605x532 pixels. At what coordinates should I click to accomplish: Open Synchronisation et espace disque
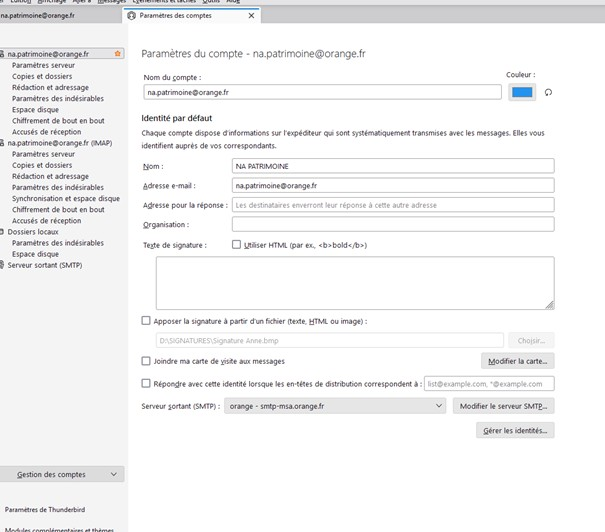click(66, 198)
